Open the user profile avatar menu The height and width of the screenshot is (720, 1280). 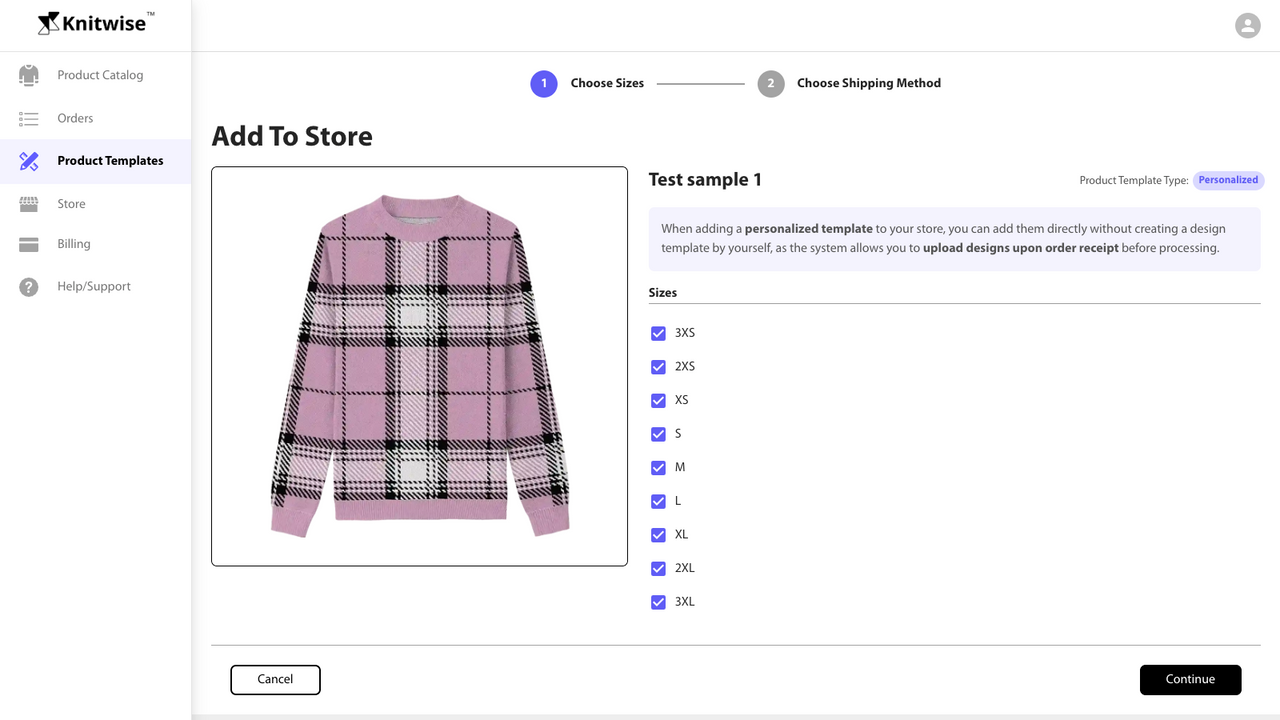[x=1247, y=25]
